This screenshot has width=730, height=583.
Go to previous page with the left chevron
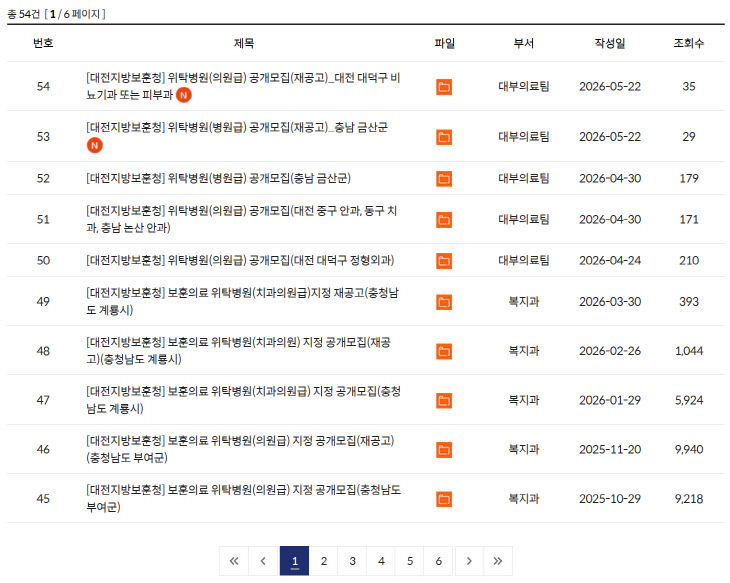(263, 561)
